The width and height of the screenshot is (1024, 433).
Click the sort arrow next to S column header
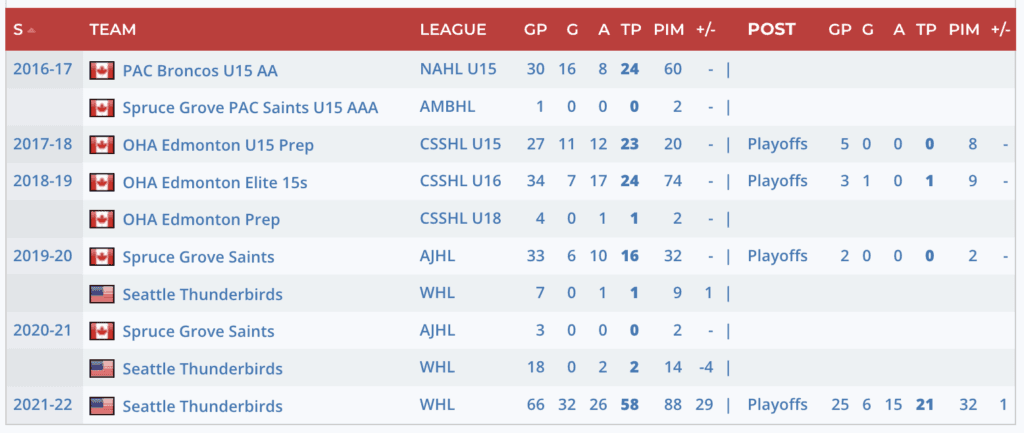[x=31, y=30]
